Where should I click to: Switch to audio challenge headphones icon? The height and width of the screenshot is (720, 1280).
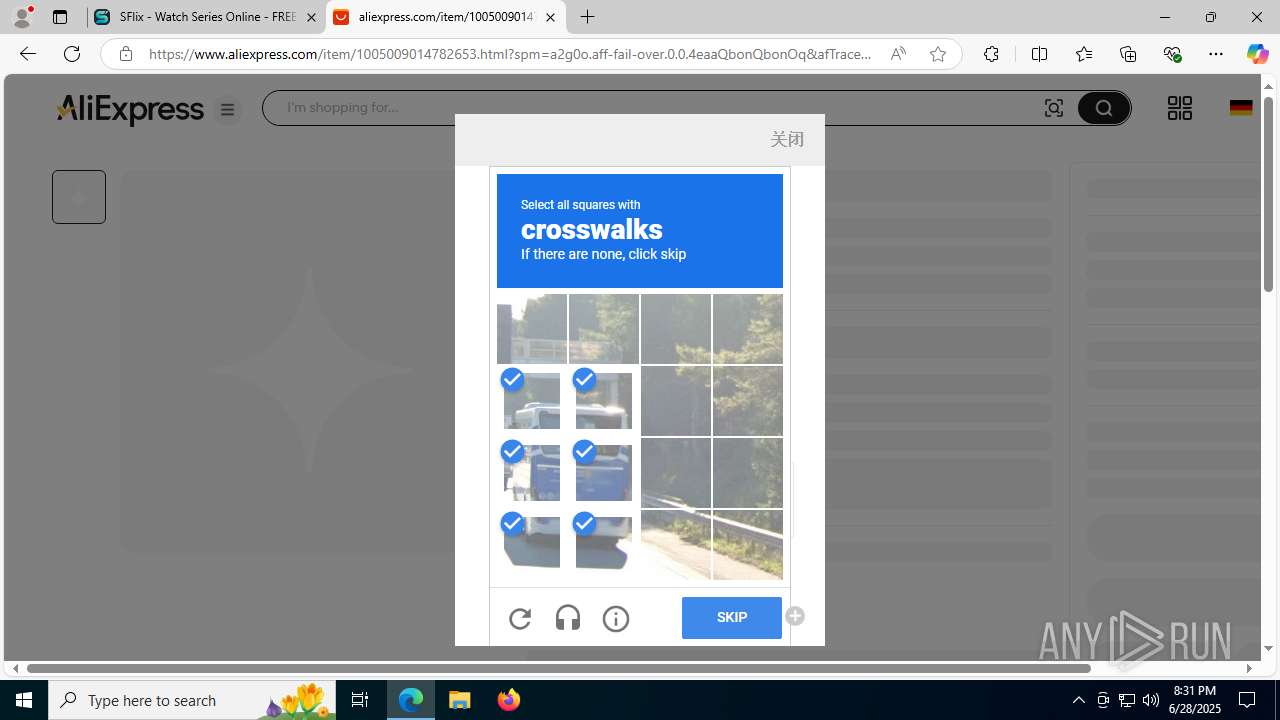tap(568, 619)
